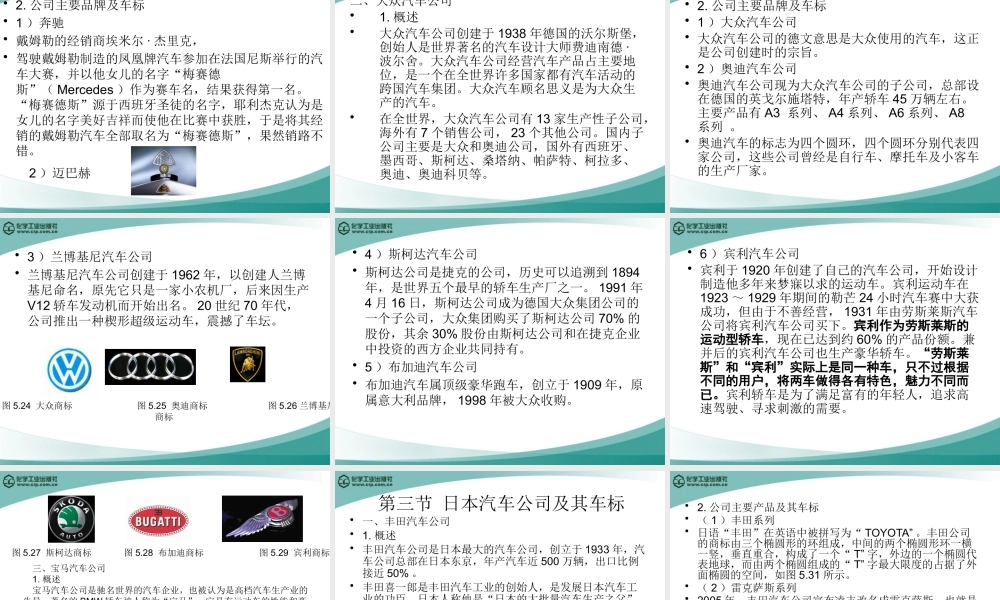Screen dimensions: 1000x600
Task: Click the heading "三、宝马汽车公司"
Action: (x=69, y=568)
